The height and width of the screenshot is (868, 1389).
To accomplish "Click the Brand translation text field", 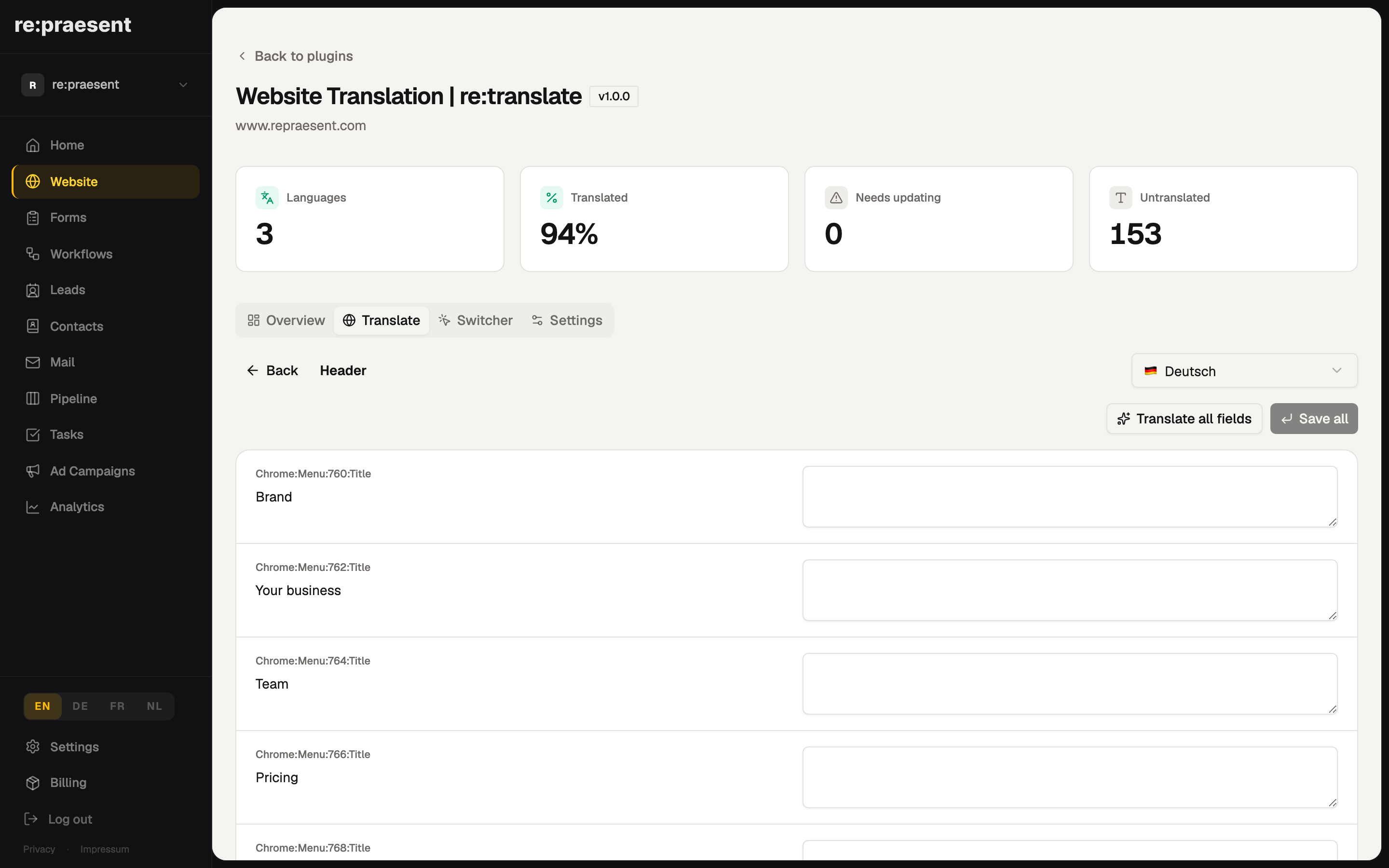I will (x=1070, y=497).
